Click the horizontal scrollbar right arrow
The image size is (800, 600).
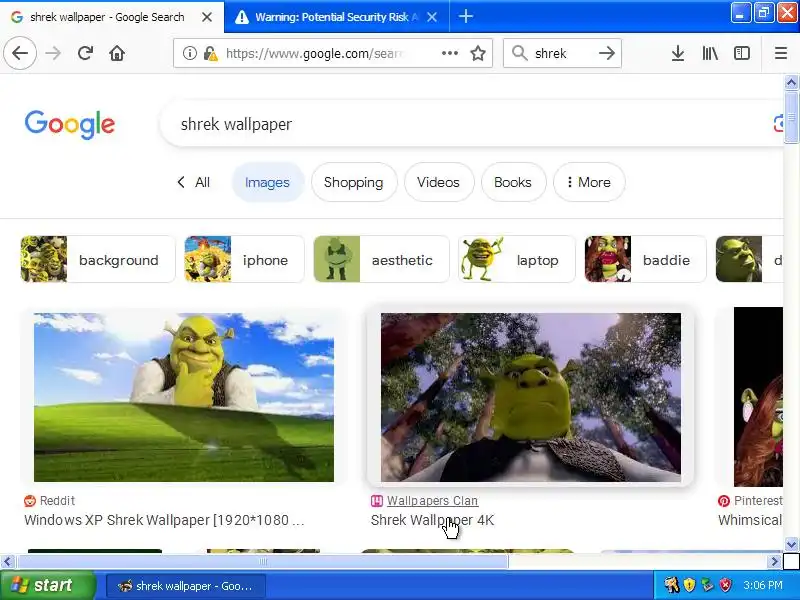(x=774, y=562)
